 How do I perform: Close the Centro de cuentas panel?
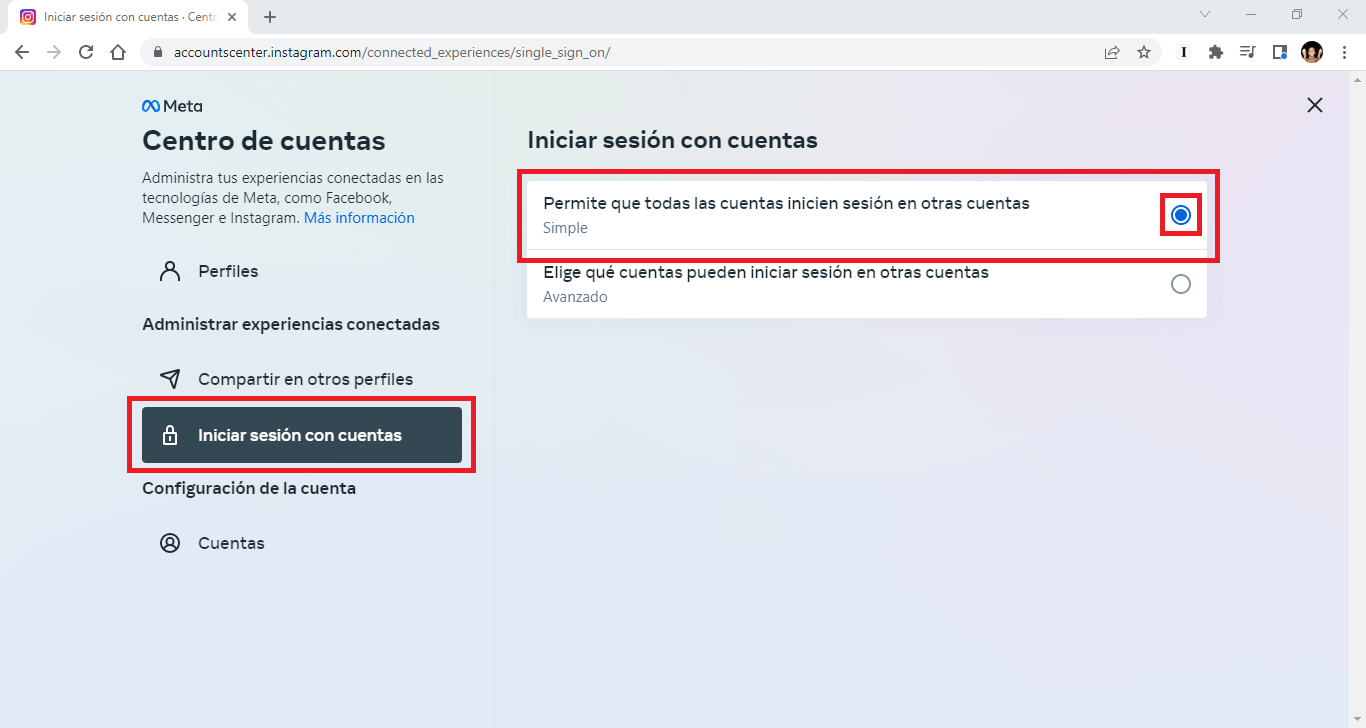pyautogui.click(x=1315, y=105)
